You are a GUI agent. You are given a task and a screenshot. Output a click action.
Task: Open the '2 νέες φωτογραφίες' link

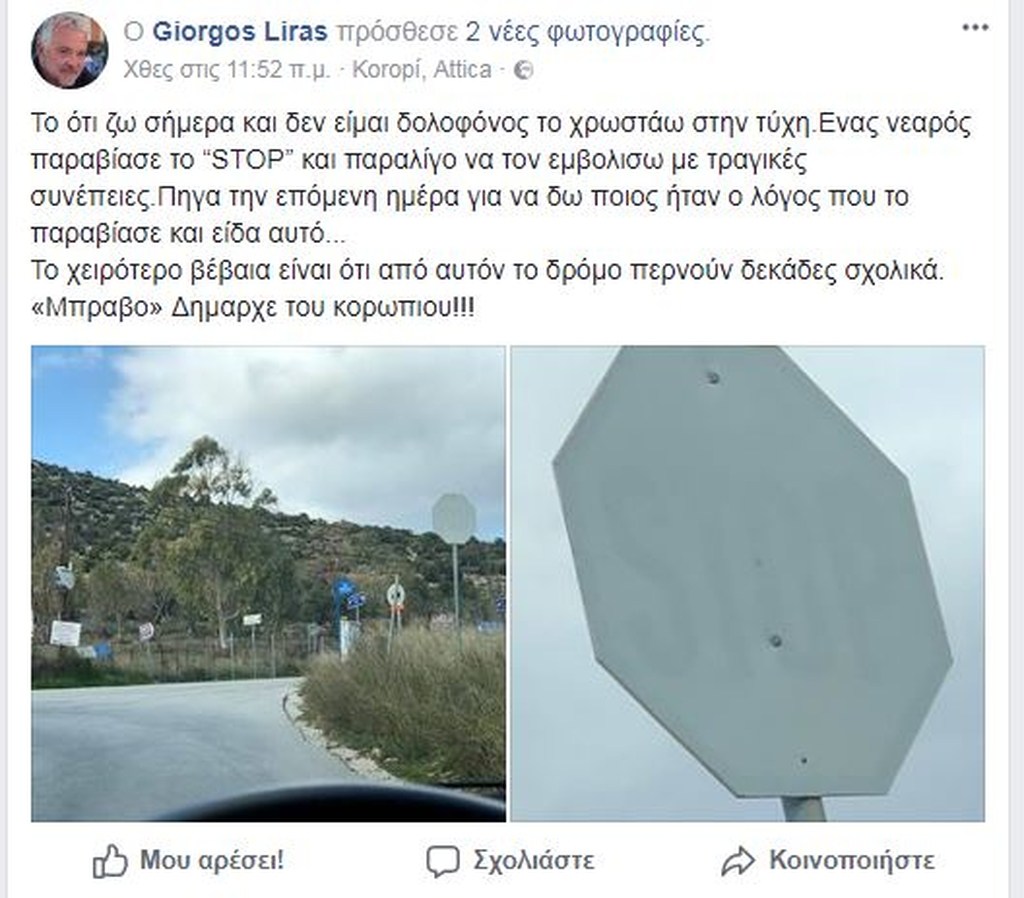pos(586,31)
